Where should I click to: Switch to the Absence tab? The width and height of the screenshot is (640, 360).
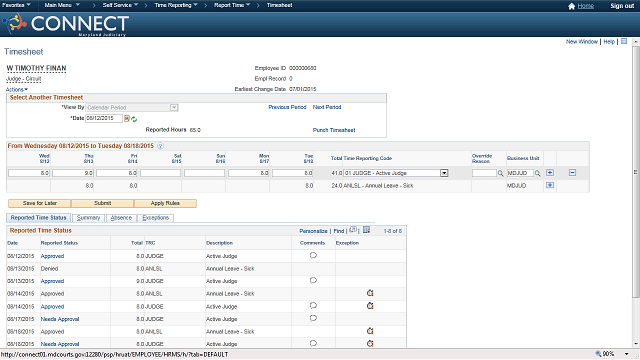click(121, 218)
